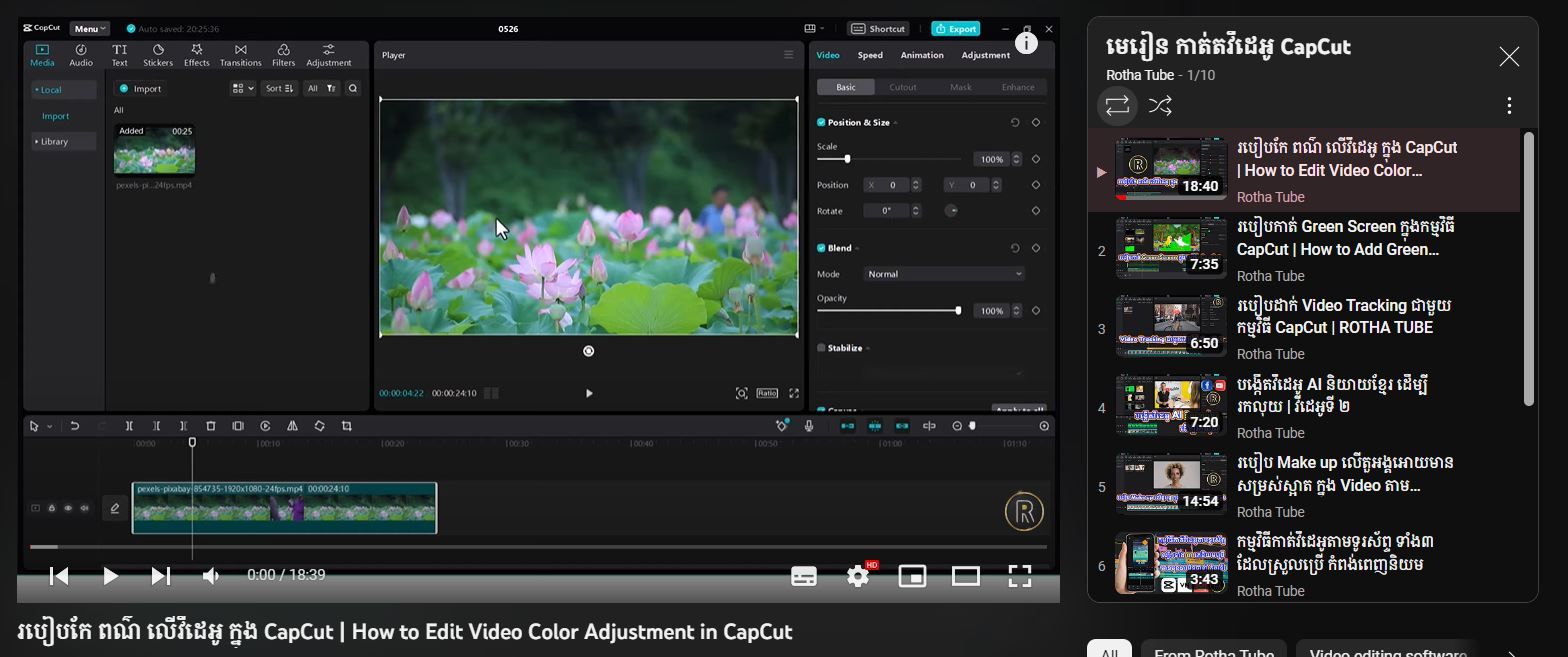
Task: Select the split tool in the timeline toolbar
Action: click(129, 426)
